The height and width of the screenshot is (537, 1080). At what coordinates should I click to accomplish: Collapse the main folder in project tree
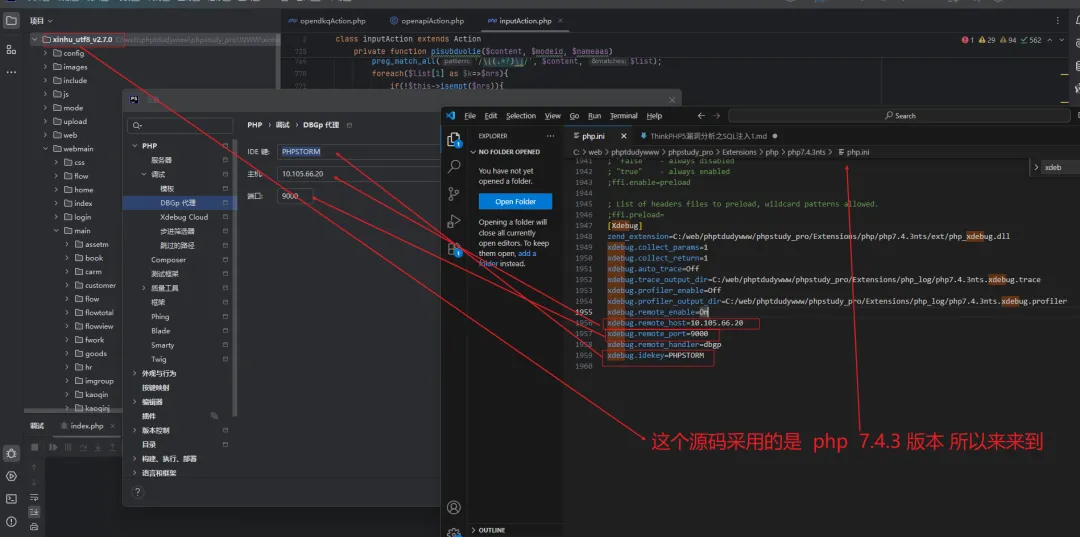point(56,231)
